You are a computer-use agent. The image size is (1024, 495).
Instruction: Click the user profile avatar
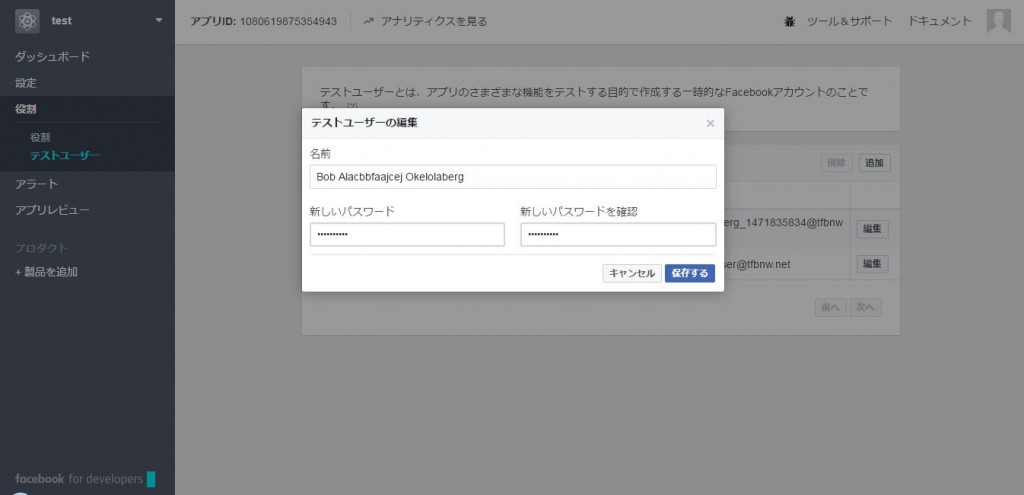tap(999, 21)
